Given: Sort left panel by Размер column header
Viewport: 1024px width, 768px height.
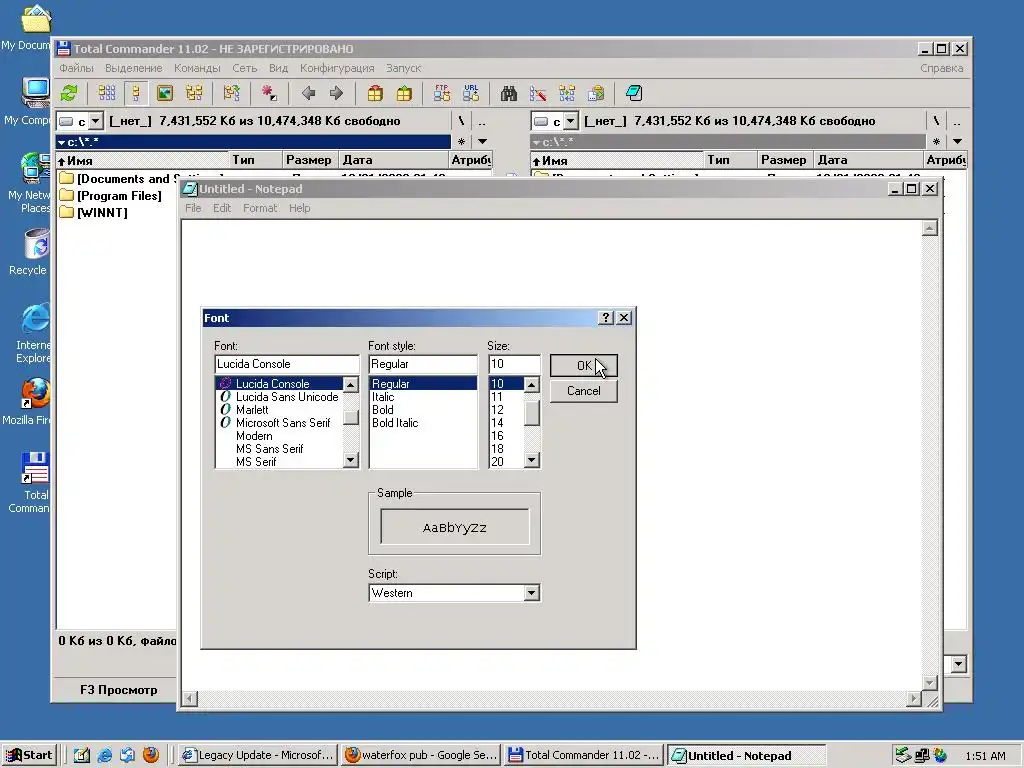Looking at the screenshot, I should point(309,159).
